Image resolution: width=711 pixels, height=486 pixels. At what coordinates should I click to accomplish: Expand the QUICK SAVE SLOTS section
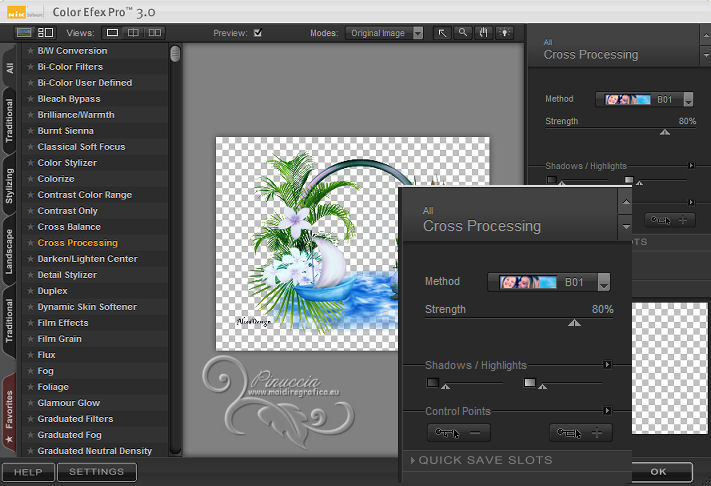tap(482, 460)
